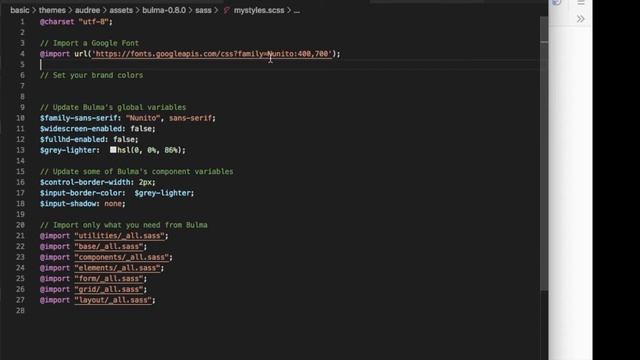
Task: Click the 'none' value on line 18
Action: point(113,203)
